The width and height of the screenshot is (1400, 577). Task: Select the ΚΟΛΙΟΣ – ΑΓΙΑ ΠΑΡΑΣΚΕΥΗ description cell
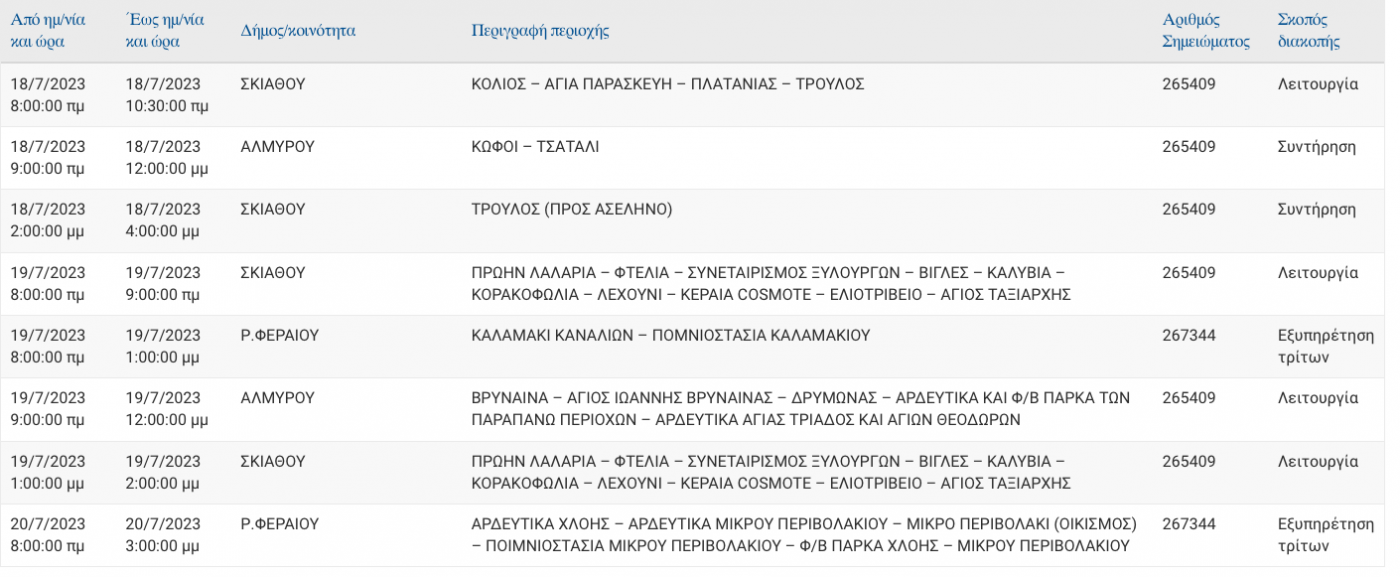667,84
